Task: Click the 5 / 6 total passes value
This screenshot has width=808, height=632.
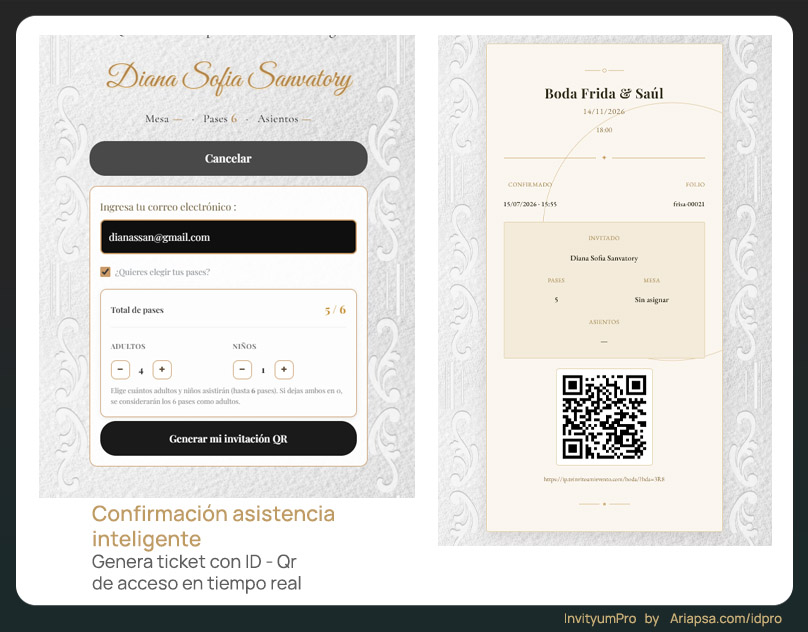Action: pos(335,310)
